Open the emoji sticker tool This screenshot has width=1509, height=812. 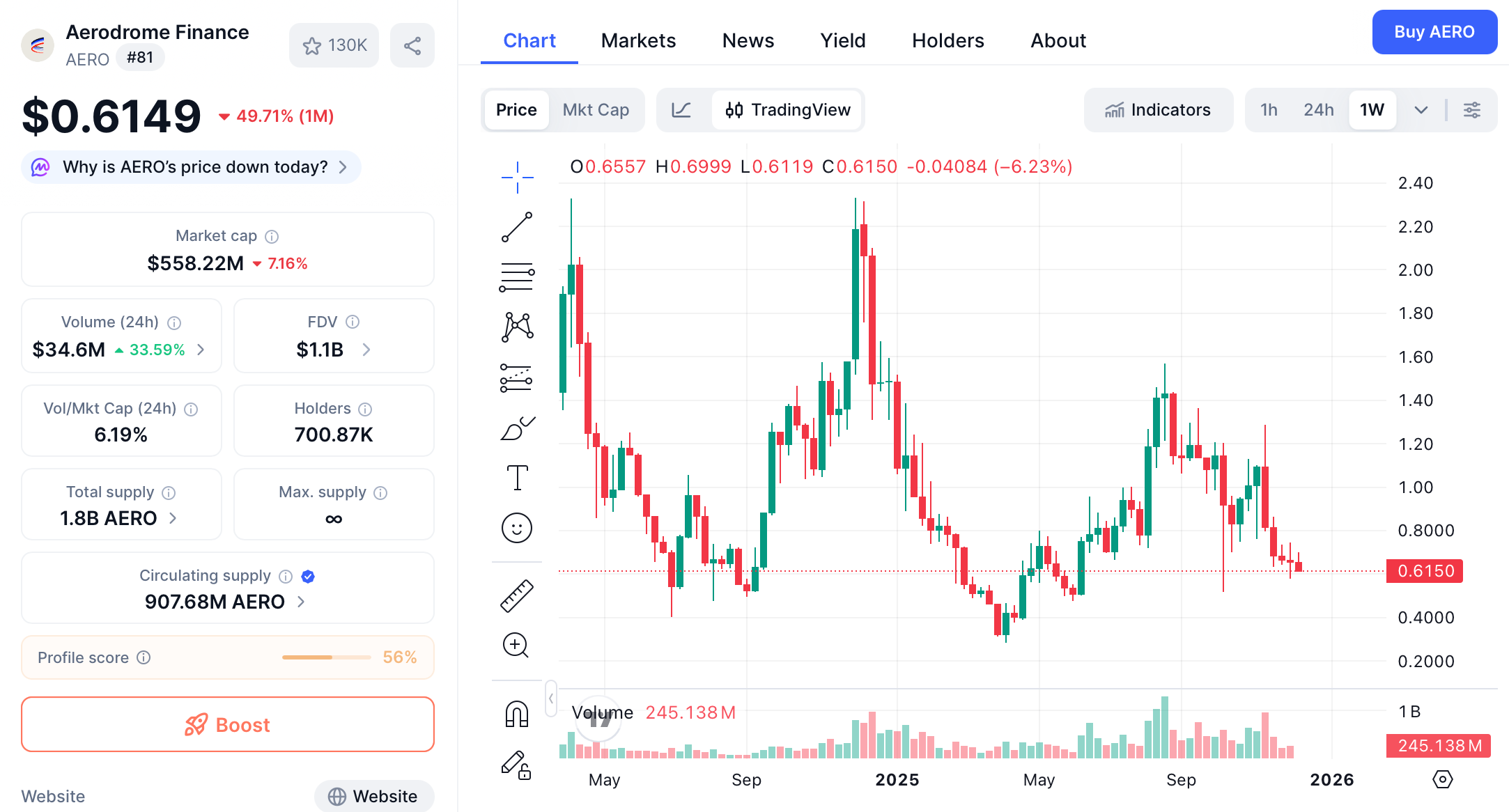pos(516,528)
